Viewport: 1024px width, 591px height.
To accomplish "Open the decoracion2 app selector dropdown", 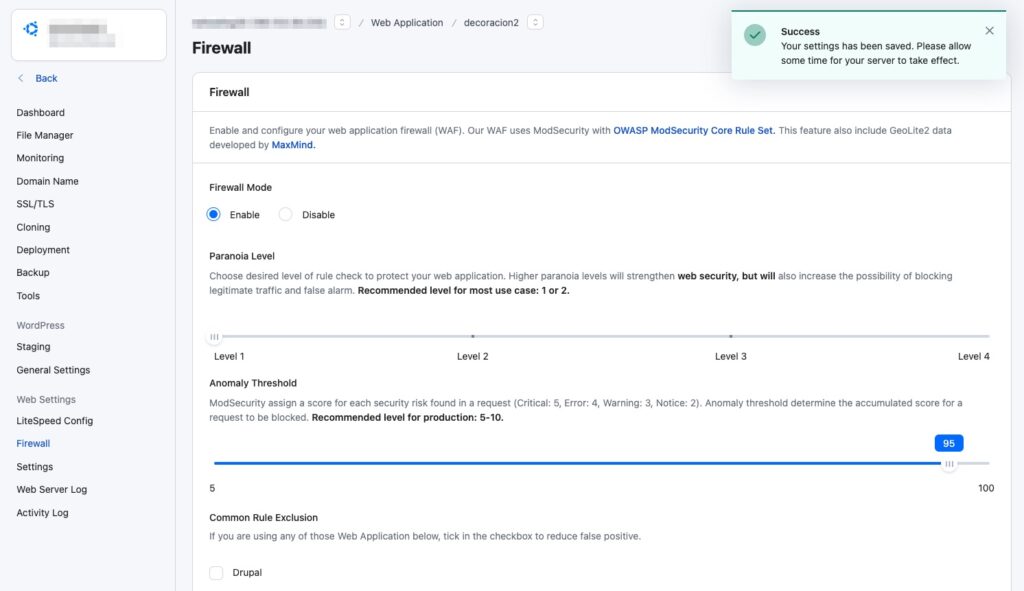I will point(535,22).
